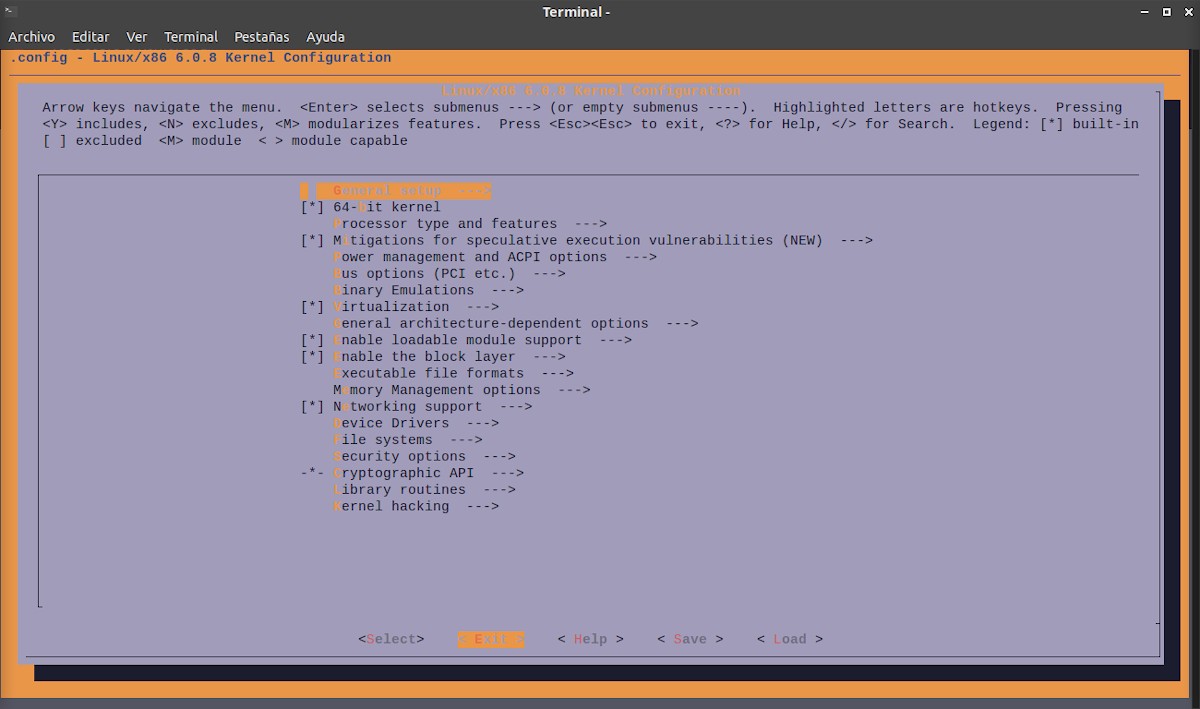Screen dimensions: 1200x709
Task: Toggle Enable the block layer checkbox
Action: pyautogui.click(x=313, y=357)
